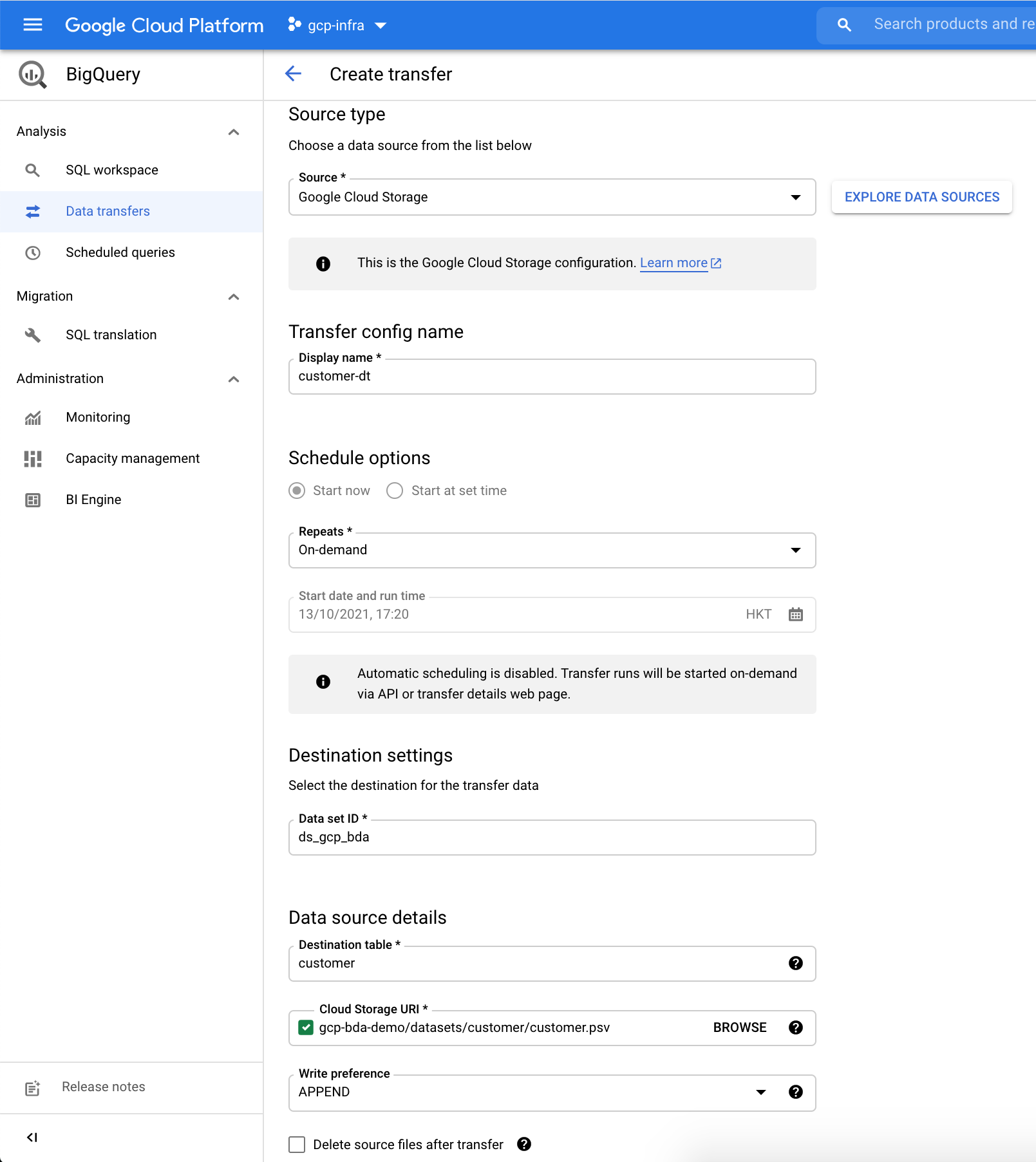Click the help icon for Write preference
The image size is (1036, 1162).
pyautogui.click(x=796, y=1092)
